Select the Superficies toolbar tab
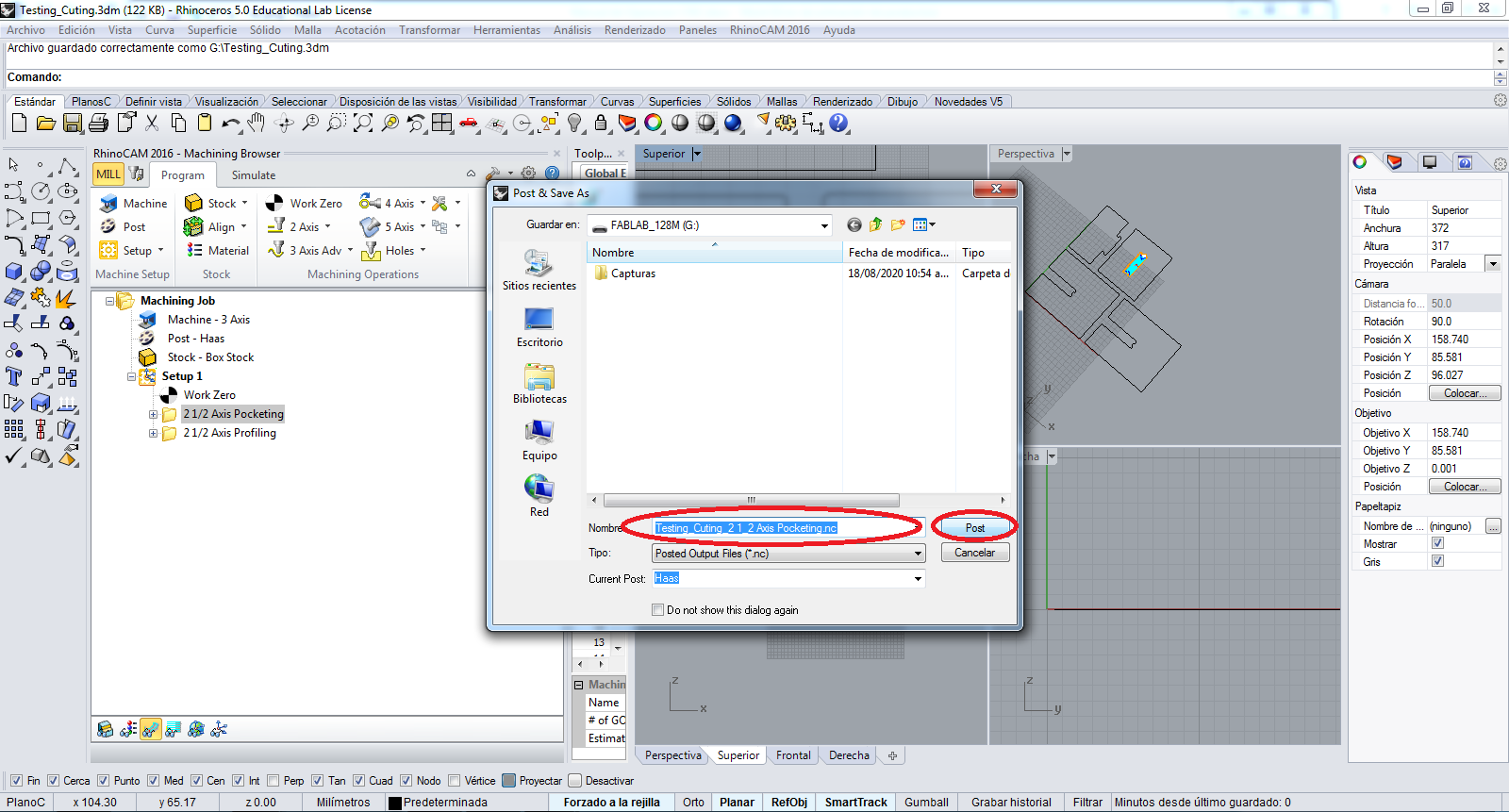1509x812 pixels. (x=675, y=102)
